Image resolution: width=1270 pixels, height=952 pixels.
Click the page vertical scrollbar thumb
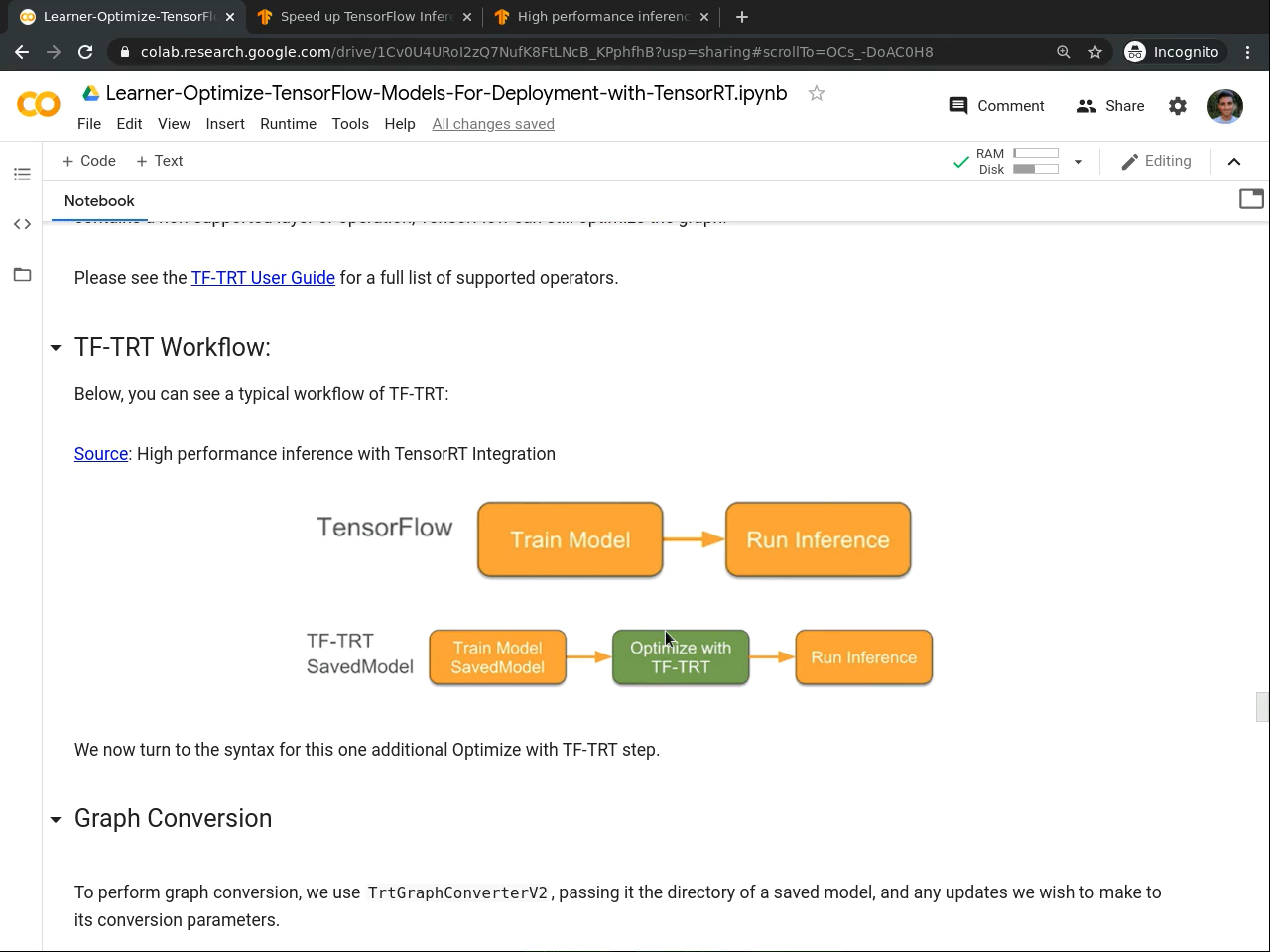coord(1262,707)
